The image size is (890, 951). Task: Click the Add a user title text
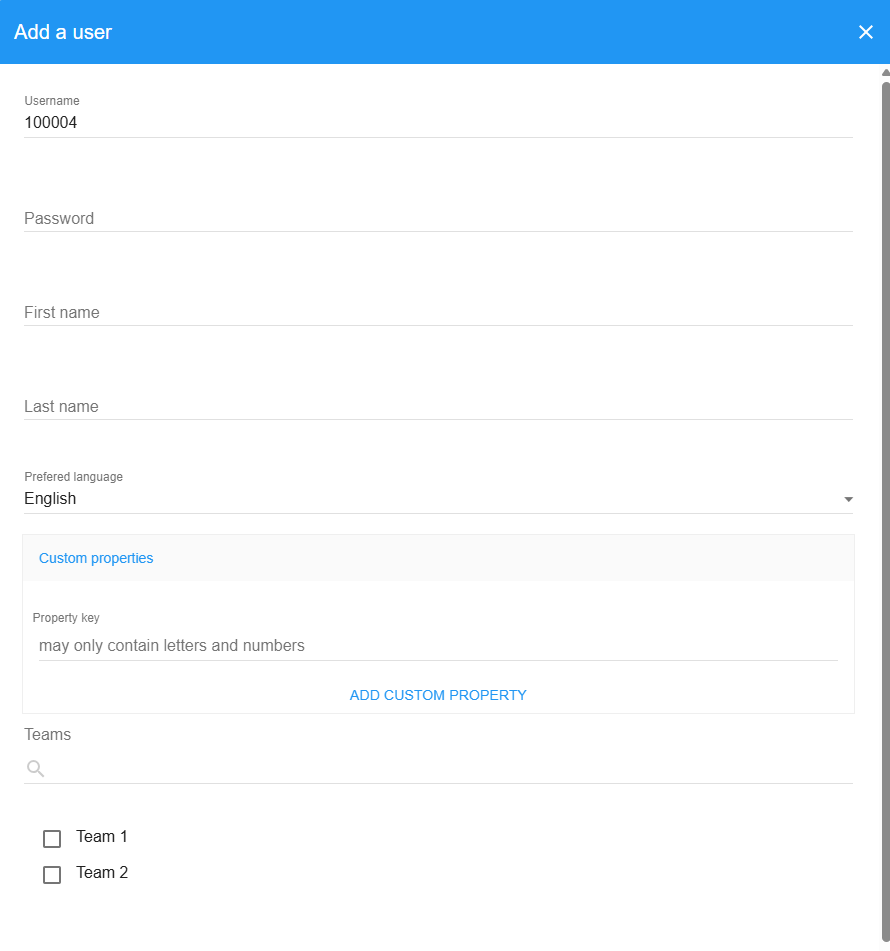pyautogui.click(x=63, y=32)
